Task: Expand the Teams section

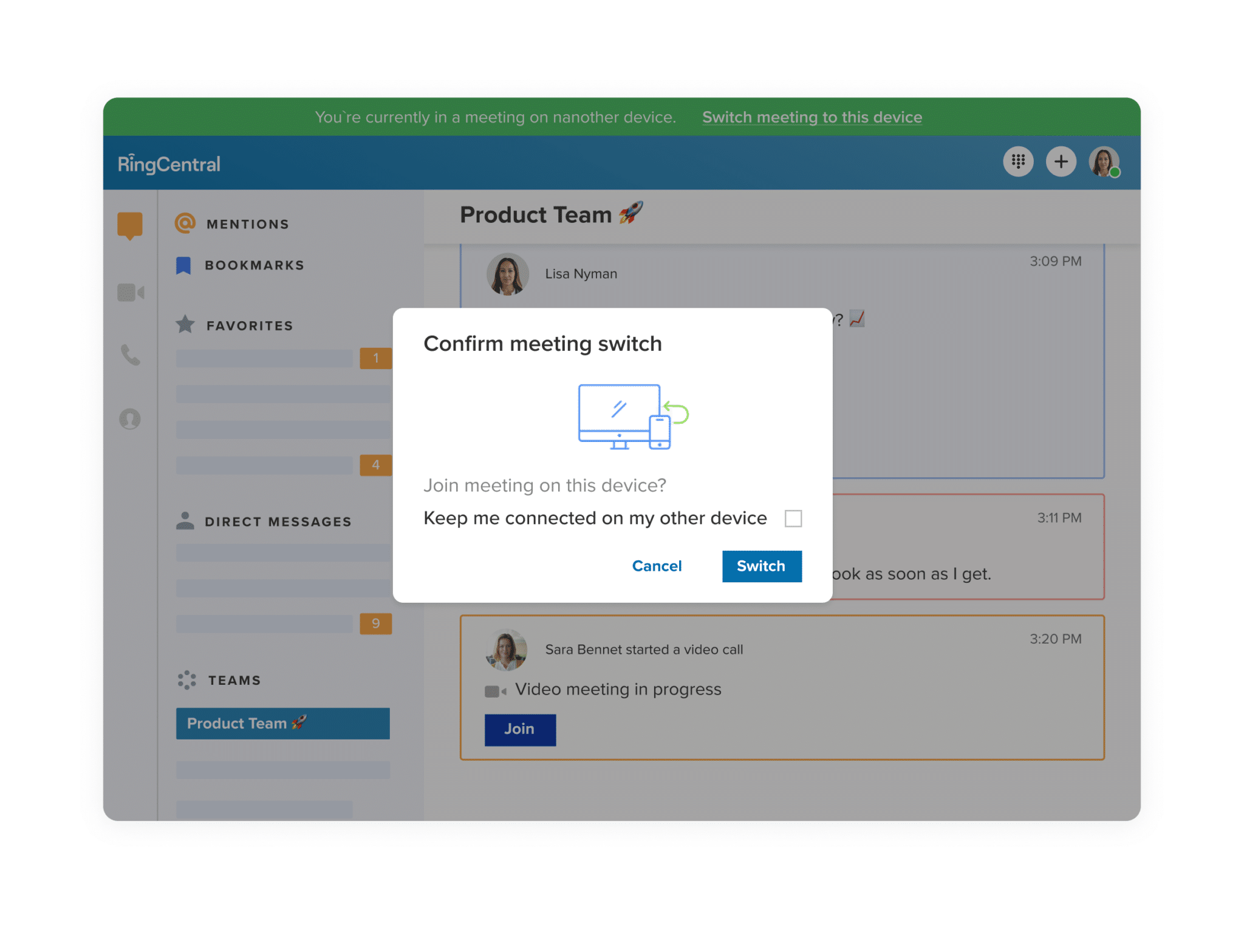Action: pyautogui.click(x=234, y=680)
